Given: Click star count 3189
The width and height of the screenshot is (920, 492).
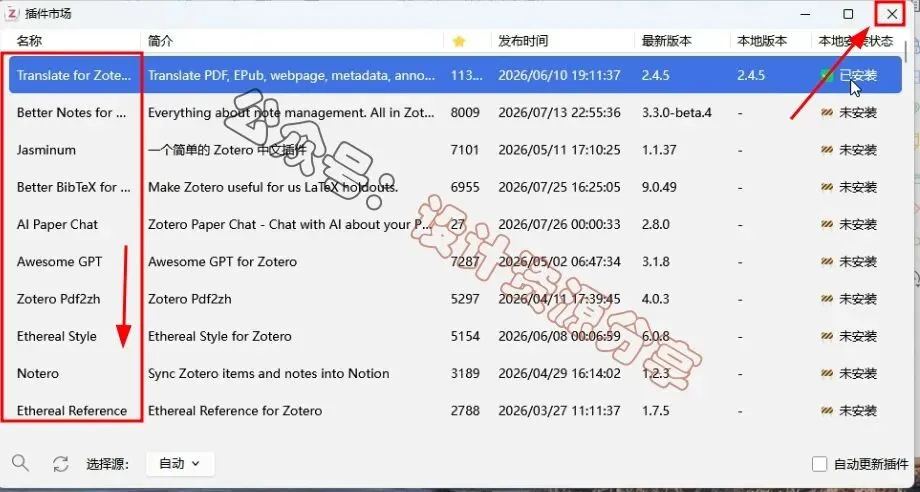Looking at the screenshot, I should pos(465,374).
